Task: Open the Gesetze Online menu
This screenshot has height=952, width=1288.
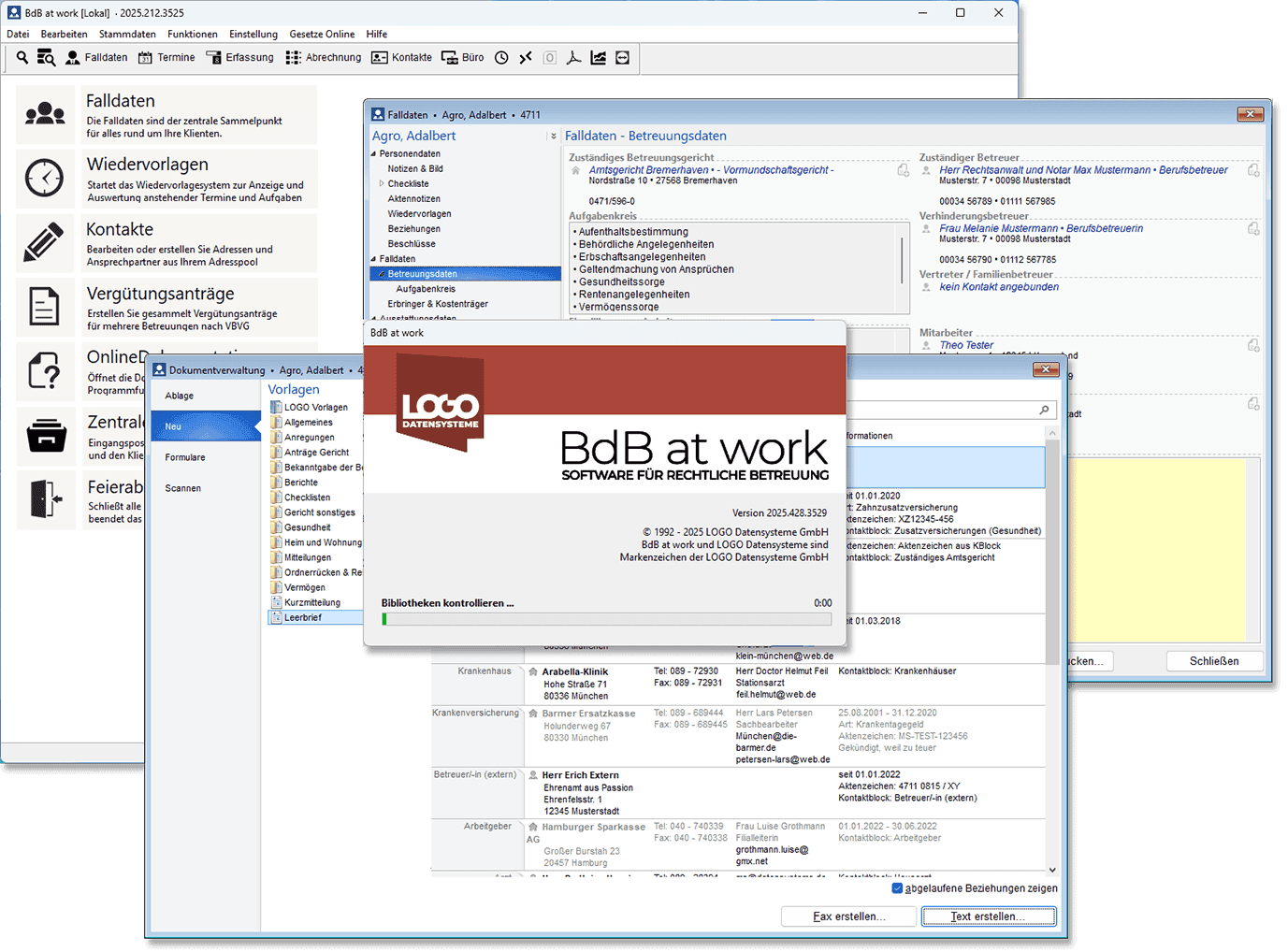Action: click(322, 34)
